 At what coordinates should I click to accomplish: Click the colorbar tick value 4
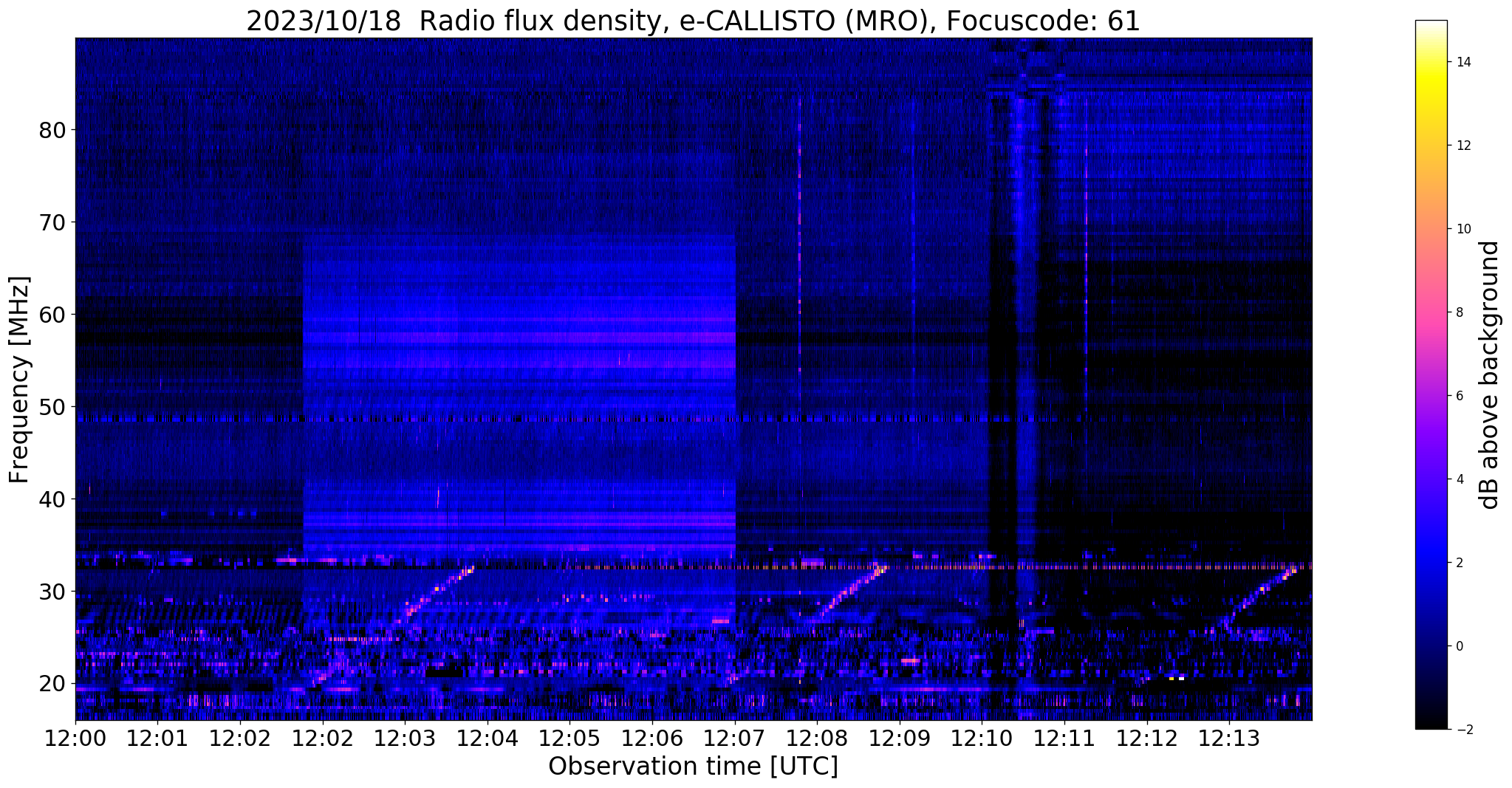pos(1459,479)
